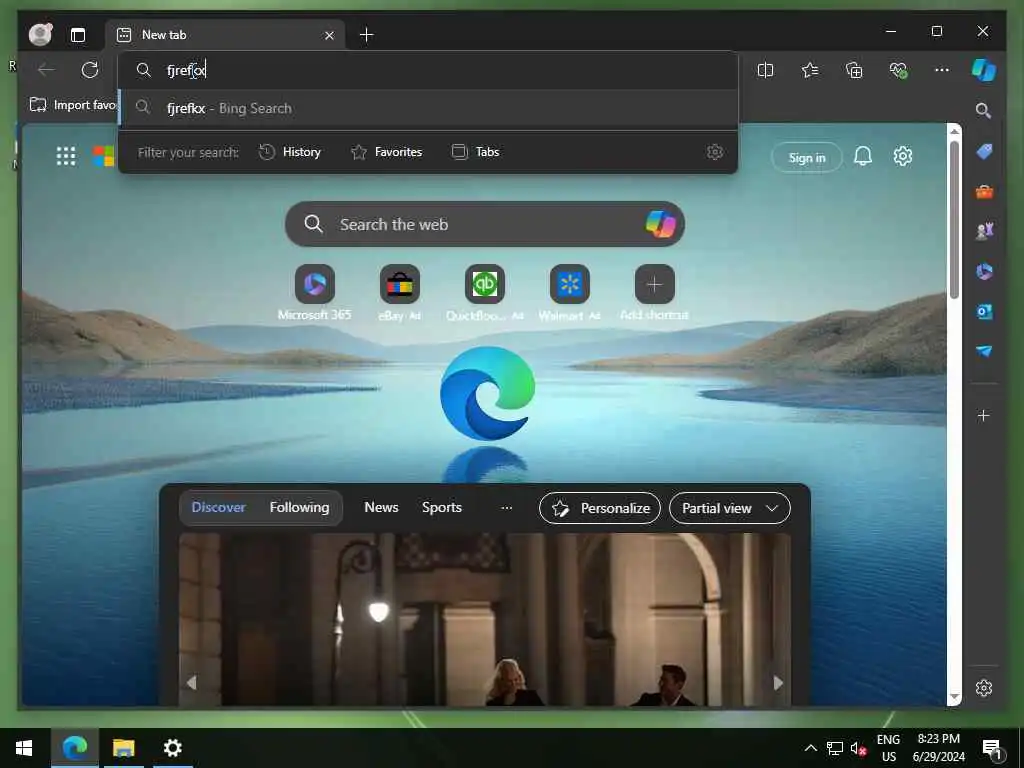This screenshot has height=768, width=1024.
Task: Click the browser back arrow
Action: click(46, 70)
